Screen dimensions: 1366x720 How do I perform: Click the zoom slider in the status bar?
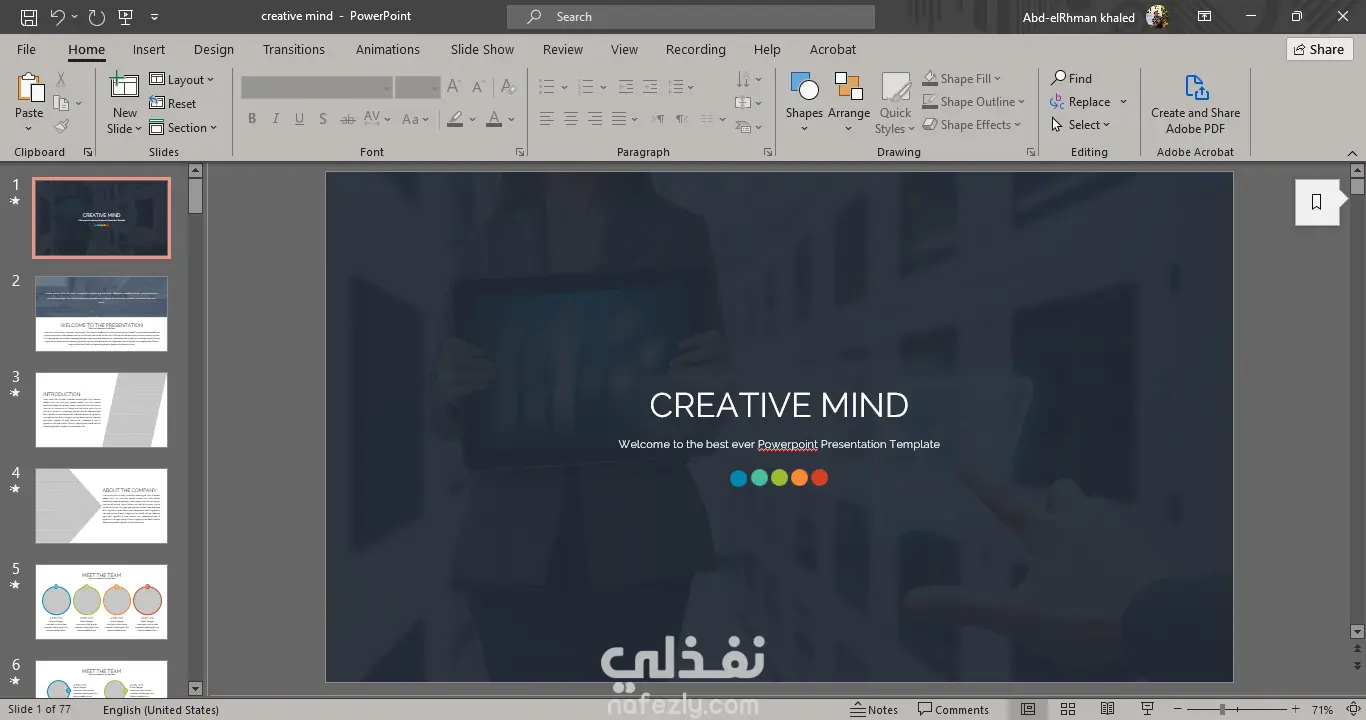point(1236,710)
